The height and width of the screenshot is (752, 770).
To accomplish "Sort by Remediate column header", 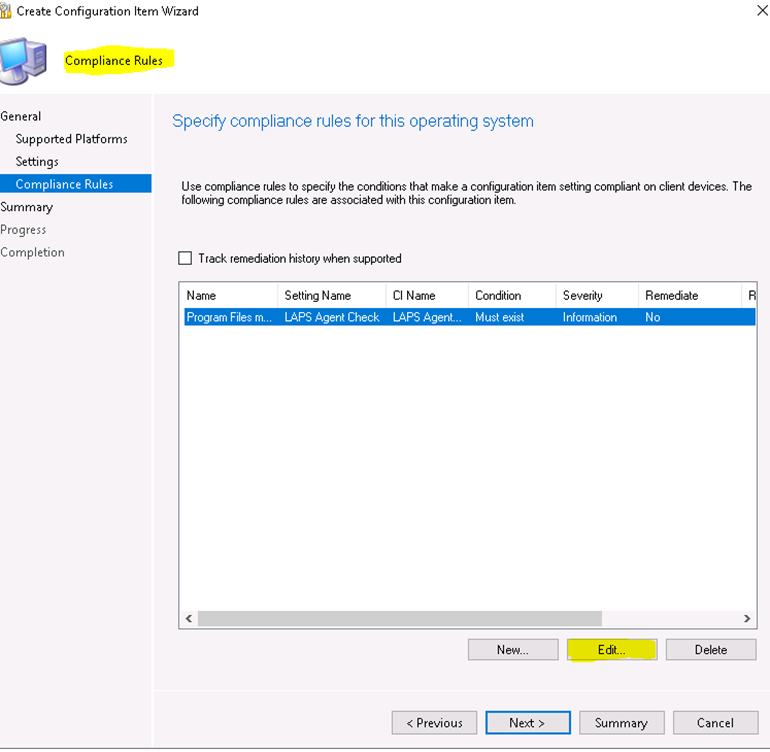I will click(x=689, y=296).
